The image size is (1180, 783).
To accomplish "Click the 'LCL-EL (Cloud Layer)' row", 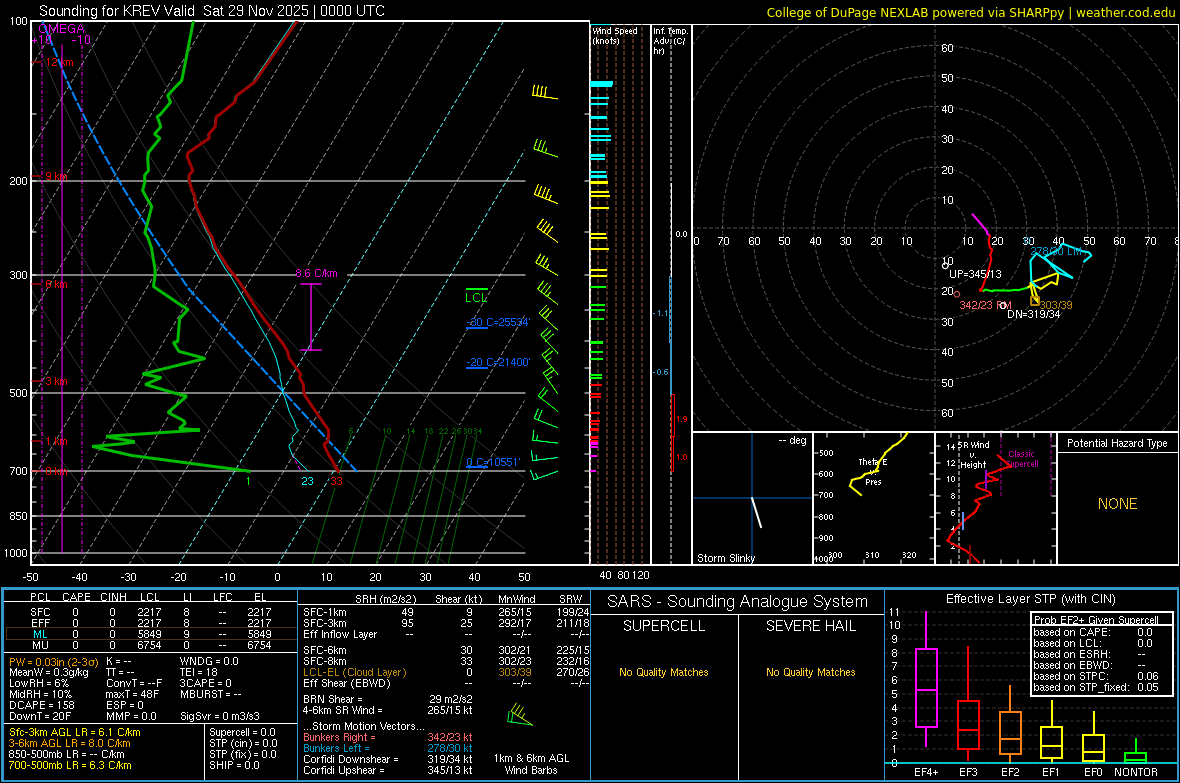I will (x=446, y=672).
